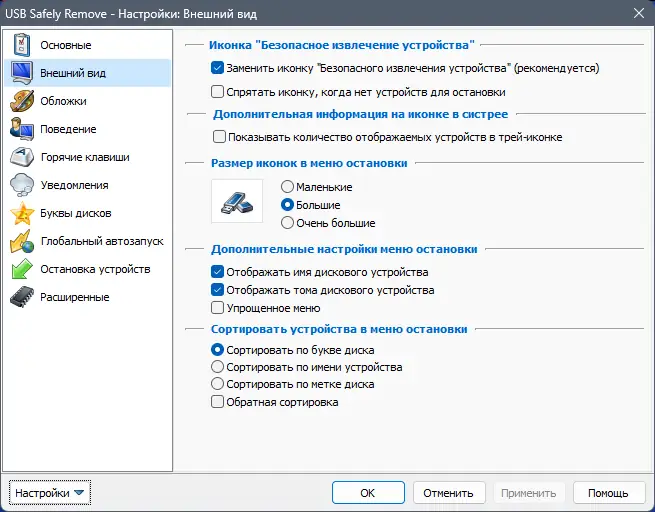This screenshot has width=655, height=512.
Task: Open the Глобальный автозапуск icon
Action: point(22,241)
